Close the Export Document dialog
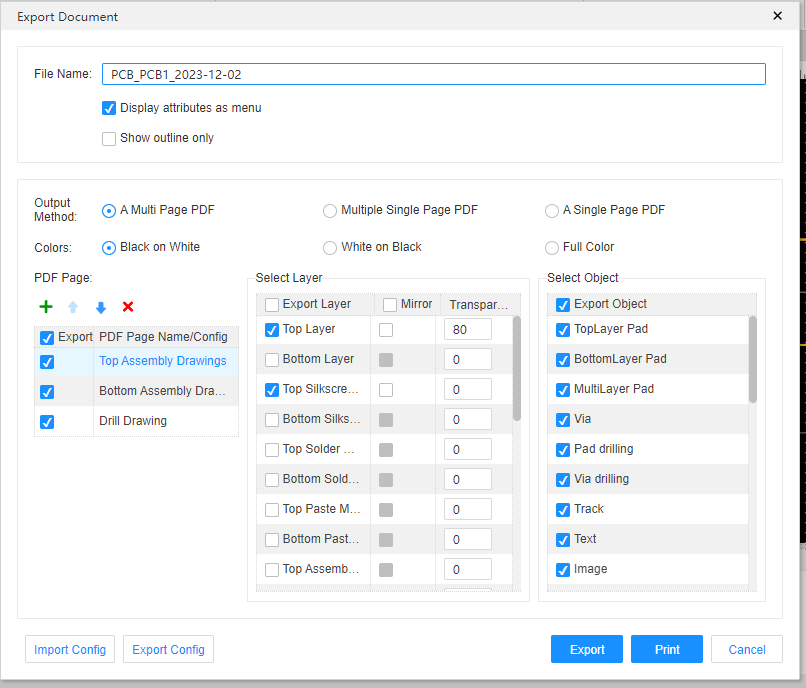The width and height of the screenshot is (806, 688). point(778,16)
